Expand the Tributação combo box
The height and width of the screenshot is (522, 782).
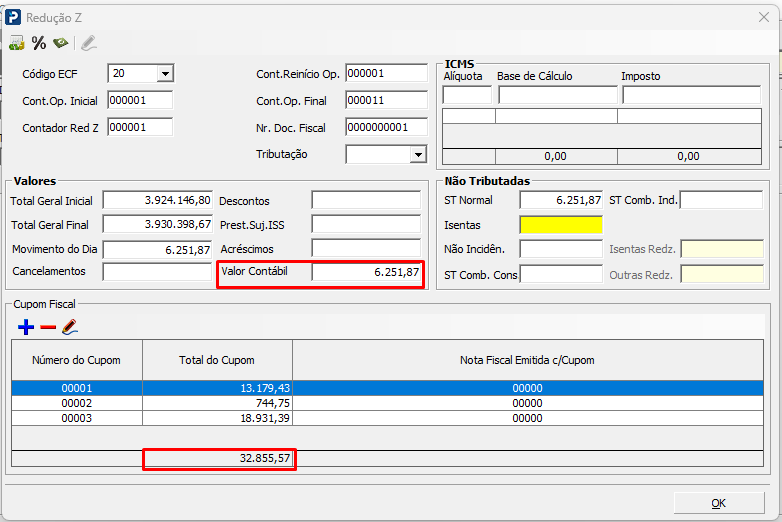[x=418, y=155]
